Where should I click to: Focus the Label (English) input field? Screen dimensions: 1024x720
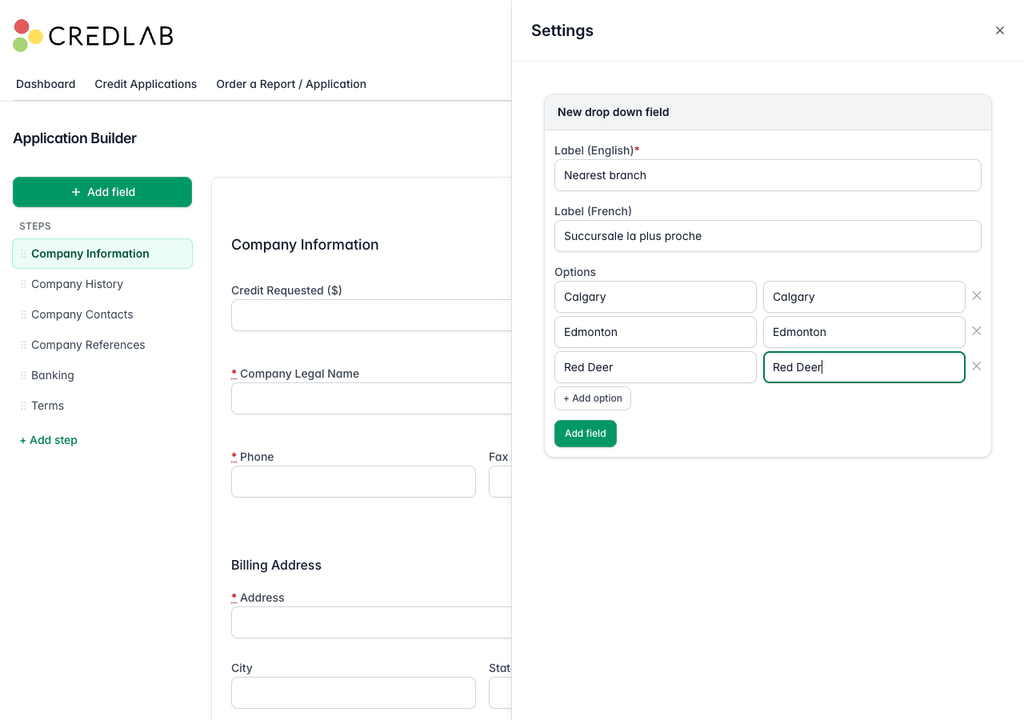click(x=767, y=176)
